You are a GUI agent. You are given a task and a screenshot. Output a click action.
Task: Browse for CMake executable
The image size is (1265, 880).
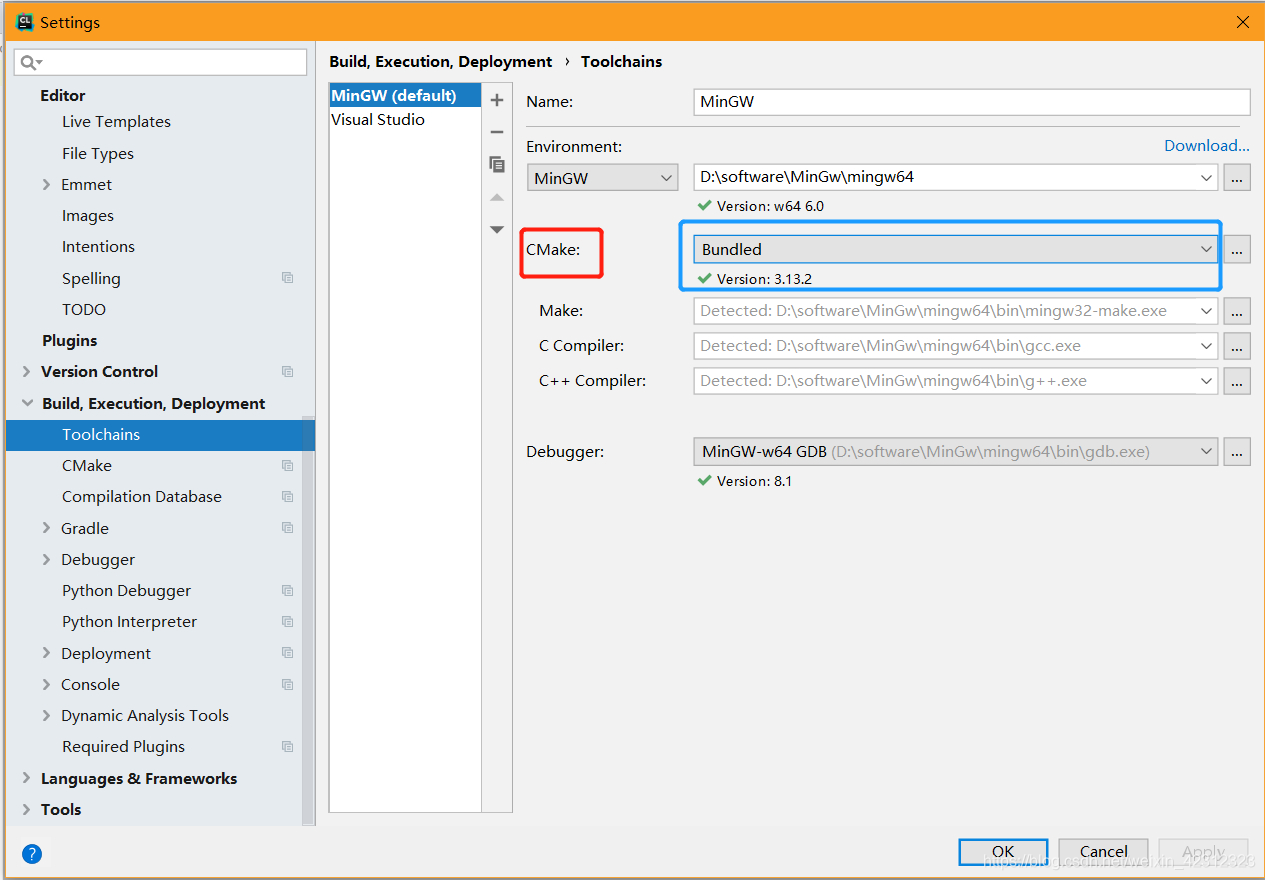1237,249
